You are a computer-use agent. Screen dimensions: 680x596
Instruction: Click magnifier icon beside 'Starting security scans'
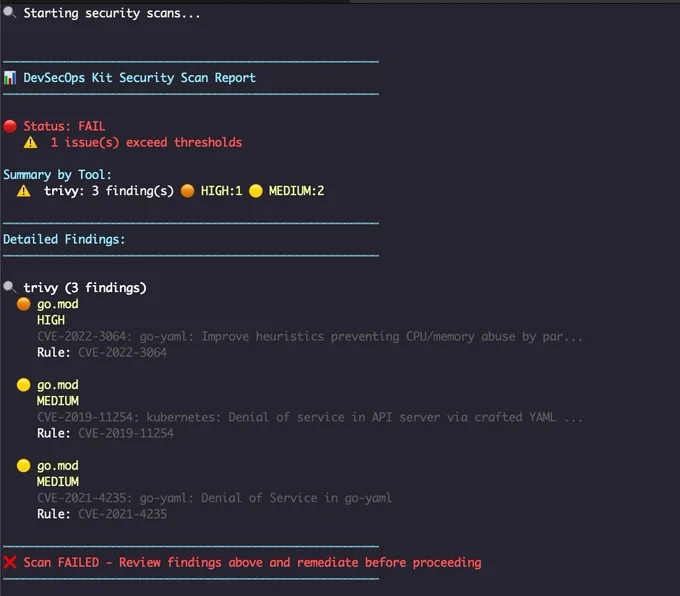click(10, 13)
